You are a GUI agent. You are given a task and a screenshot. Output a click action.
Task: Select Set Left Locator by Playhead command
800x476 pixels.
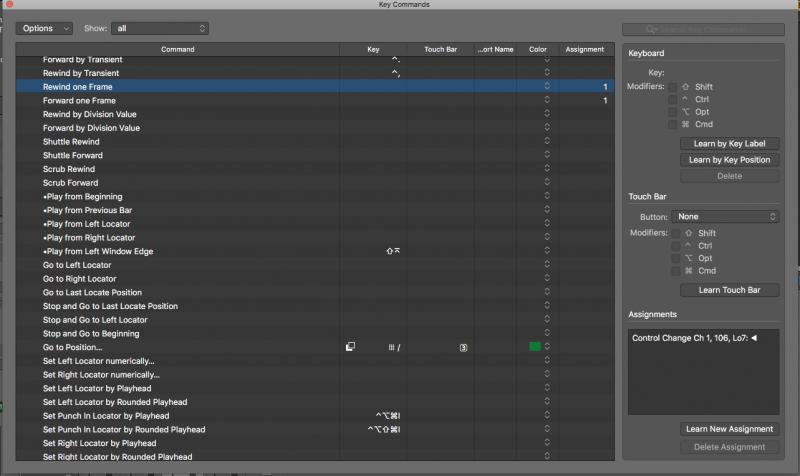coord(315,389)
